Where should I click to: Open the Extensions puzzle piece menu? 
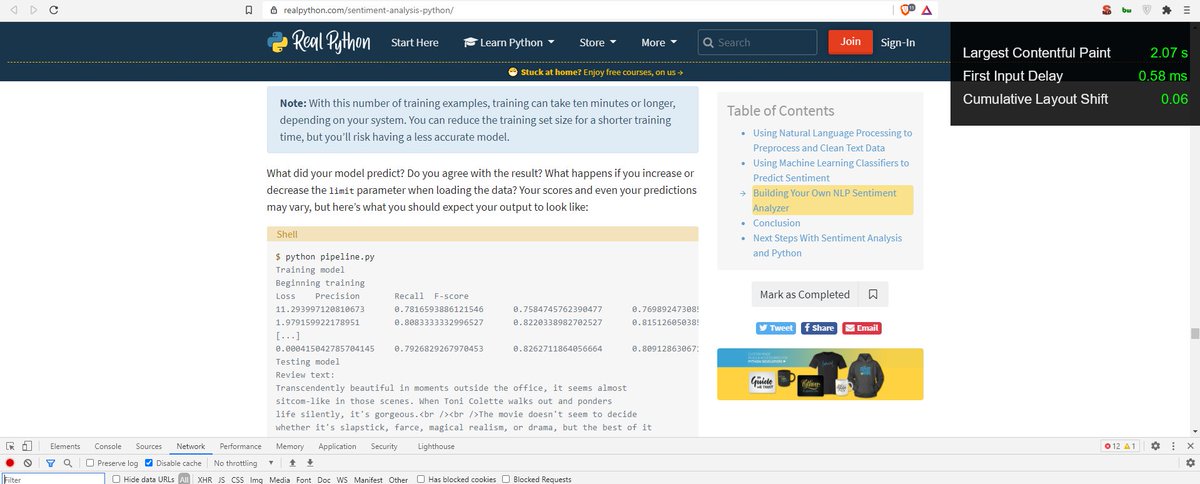tap(1165, 9)
